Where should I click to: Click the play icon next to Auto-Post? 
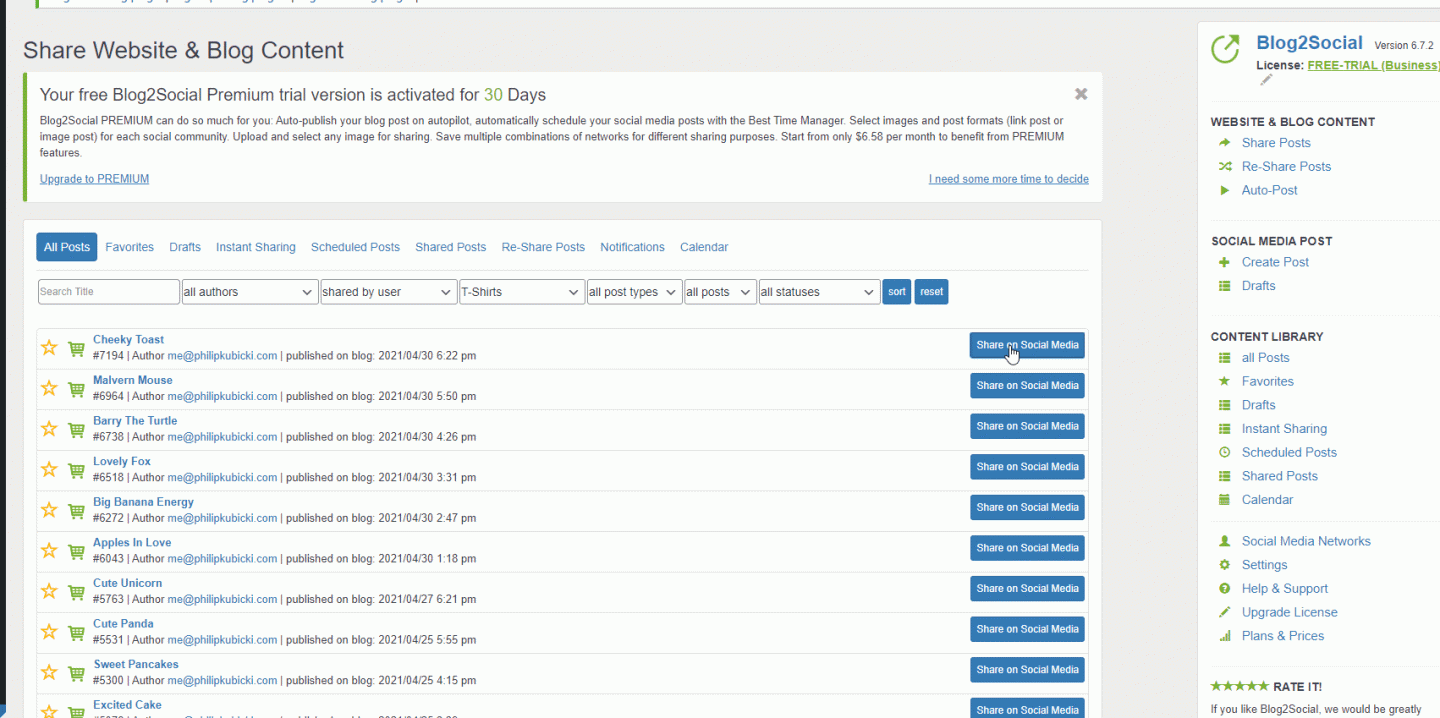pos(1224,190)
